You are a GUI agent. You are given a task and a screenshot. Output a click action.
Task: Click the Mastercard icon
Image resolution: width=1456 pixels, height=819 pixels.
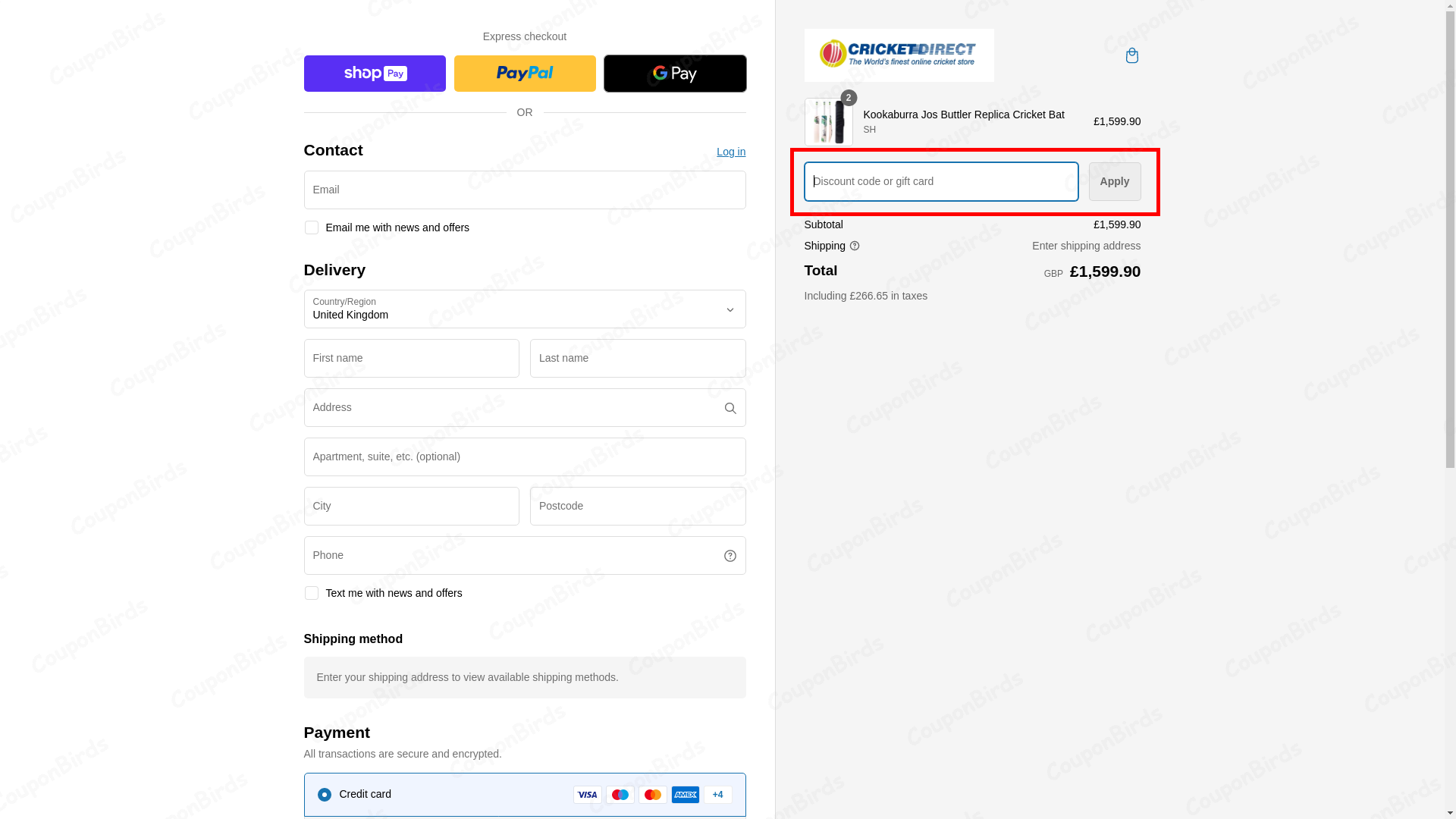click(652, 795)
